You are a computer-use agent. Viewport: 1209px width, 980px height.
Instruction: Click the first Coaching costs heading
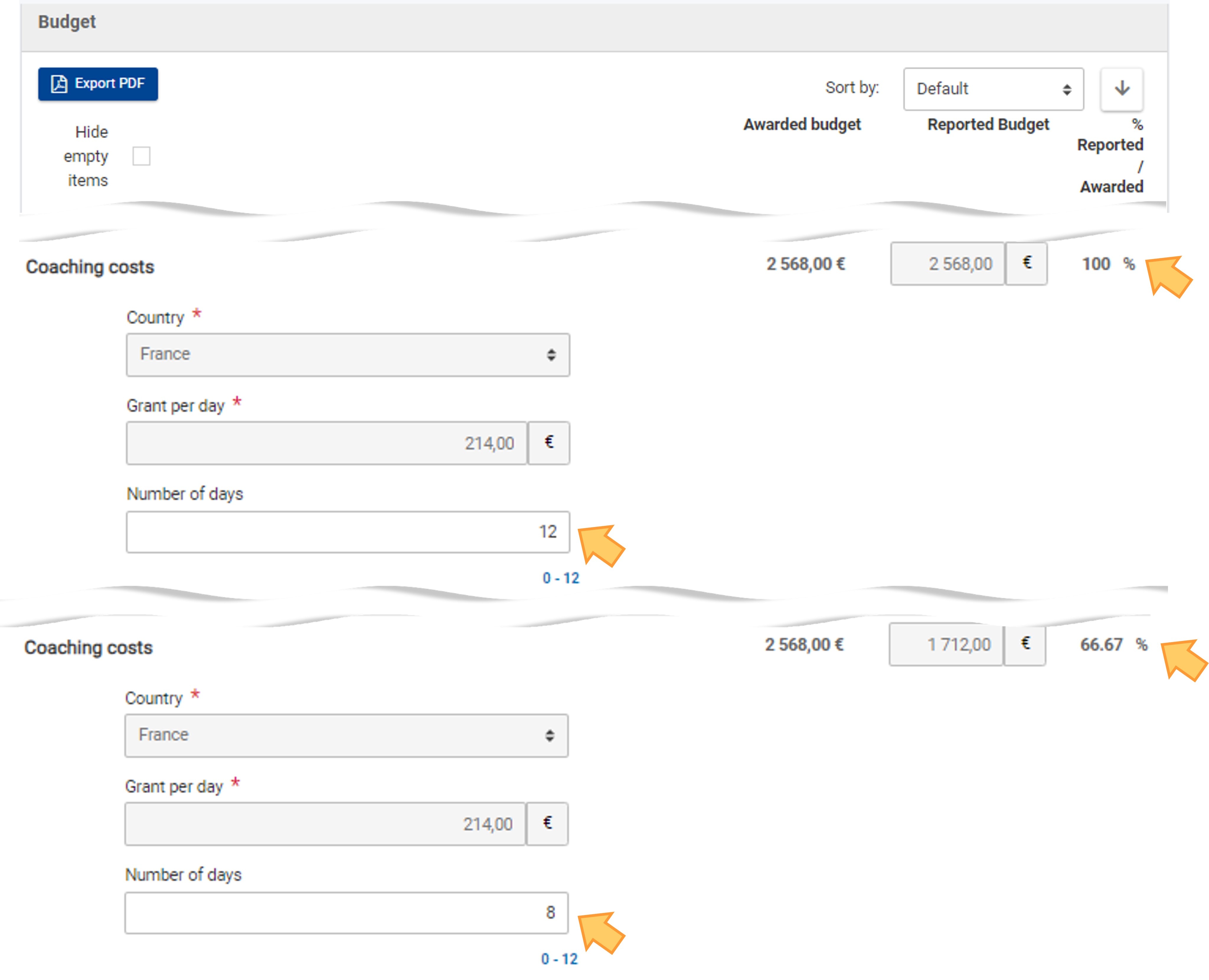click(90, 266)
